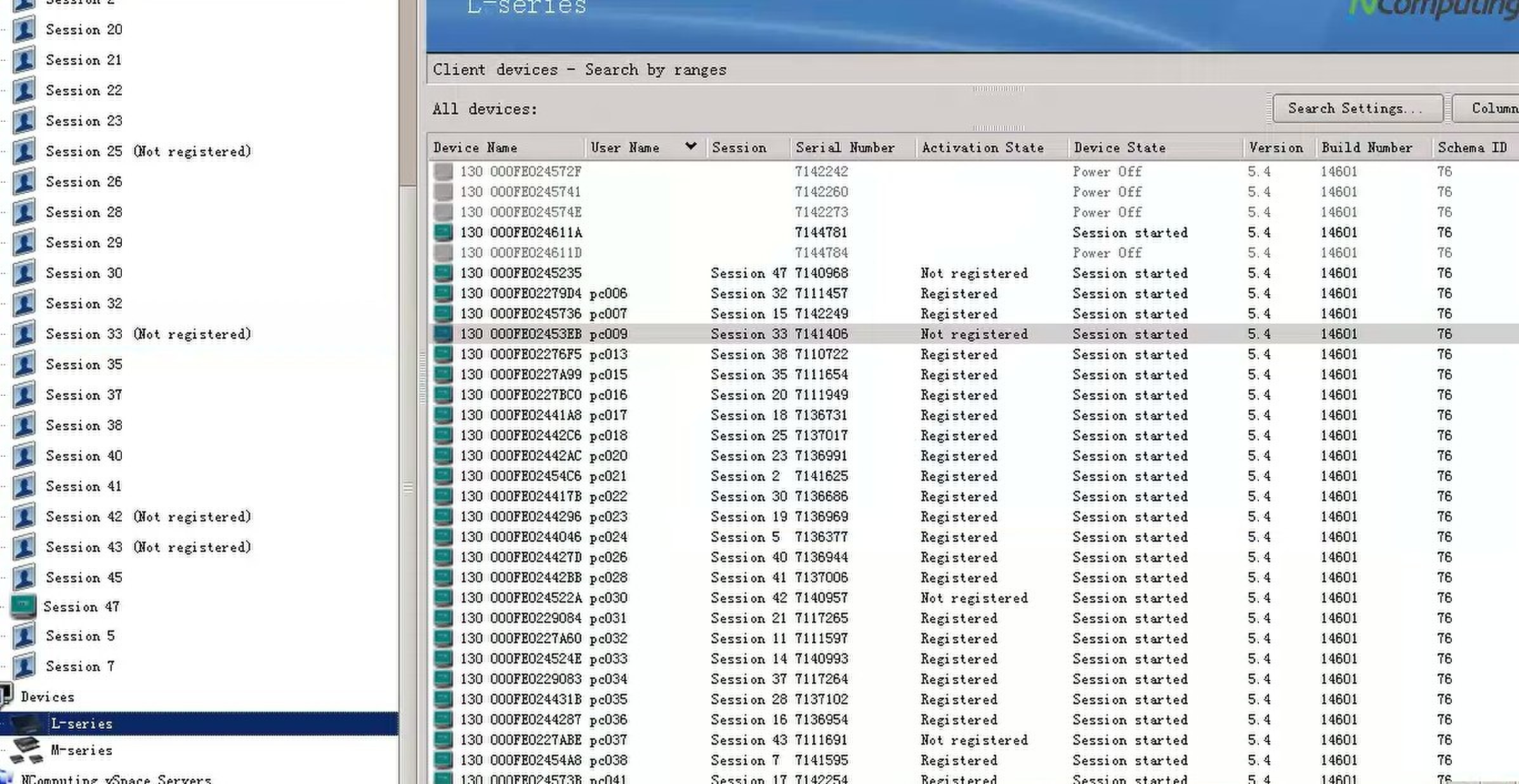Click the Columns button
Image resolution: width=1519 pixels, height=784 pixels.
point(1486,108)
